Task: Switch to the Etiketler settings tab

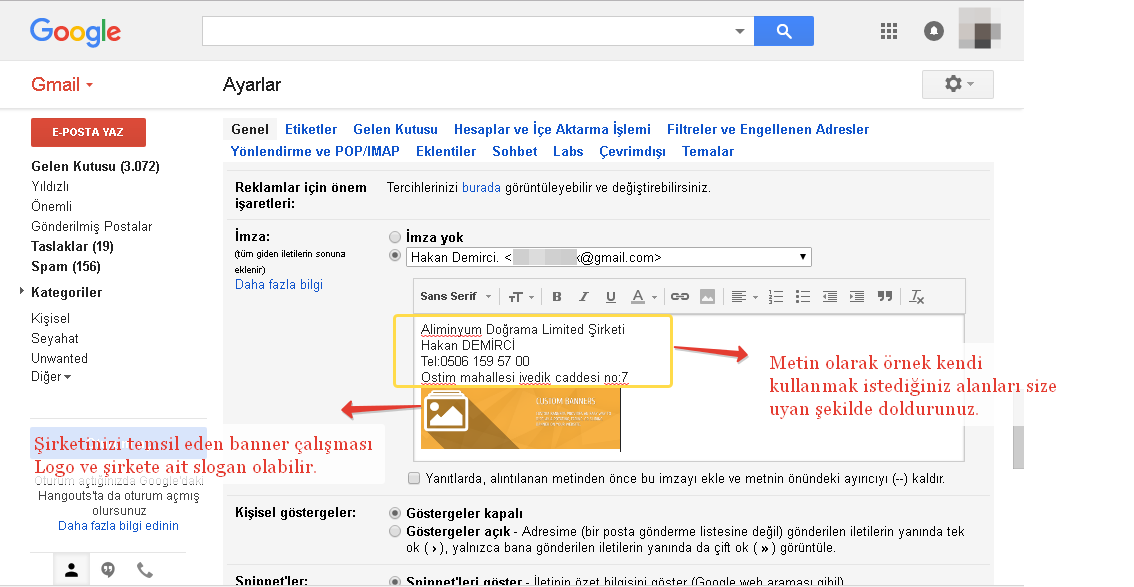Action: (311, 129)
